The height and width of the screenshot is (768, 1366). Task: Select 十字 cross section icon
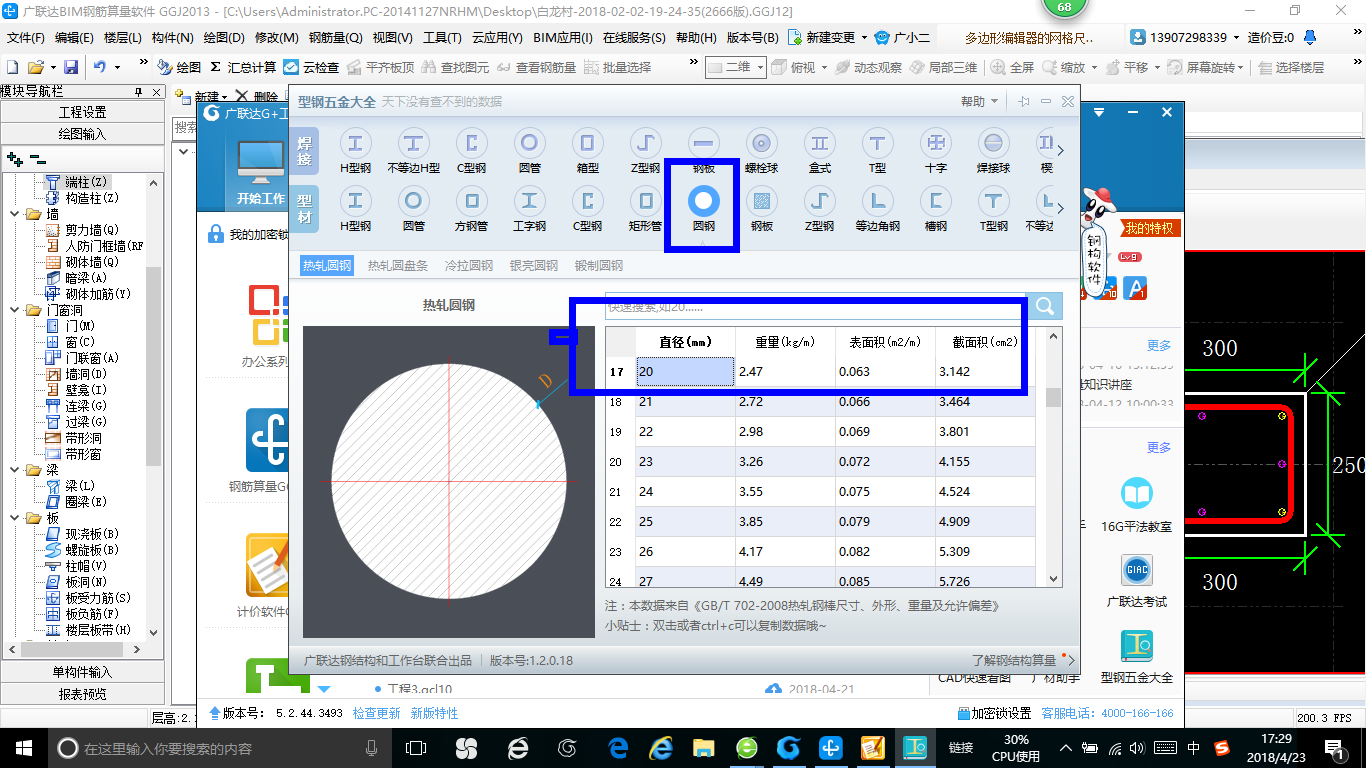click(935, 151)
